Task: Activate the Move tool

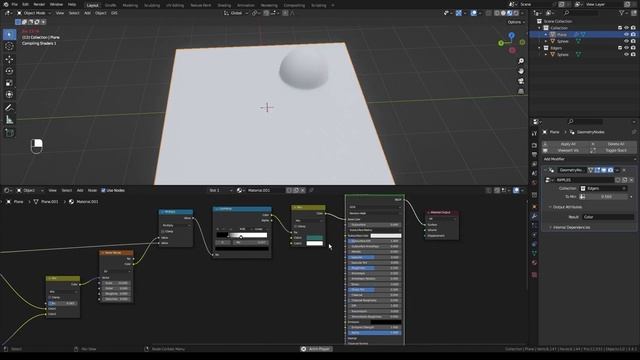Action: pos(9,60)
